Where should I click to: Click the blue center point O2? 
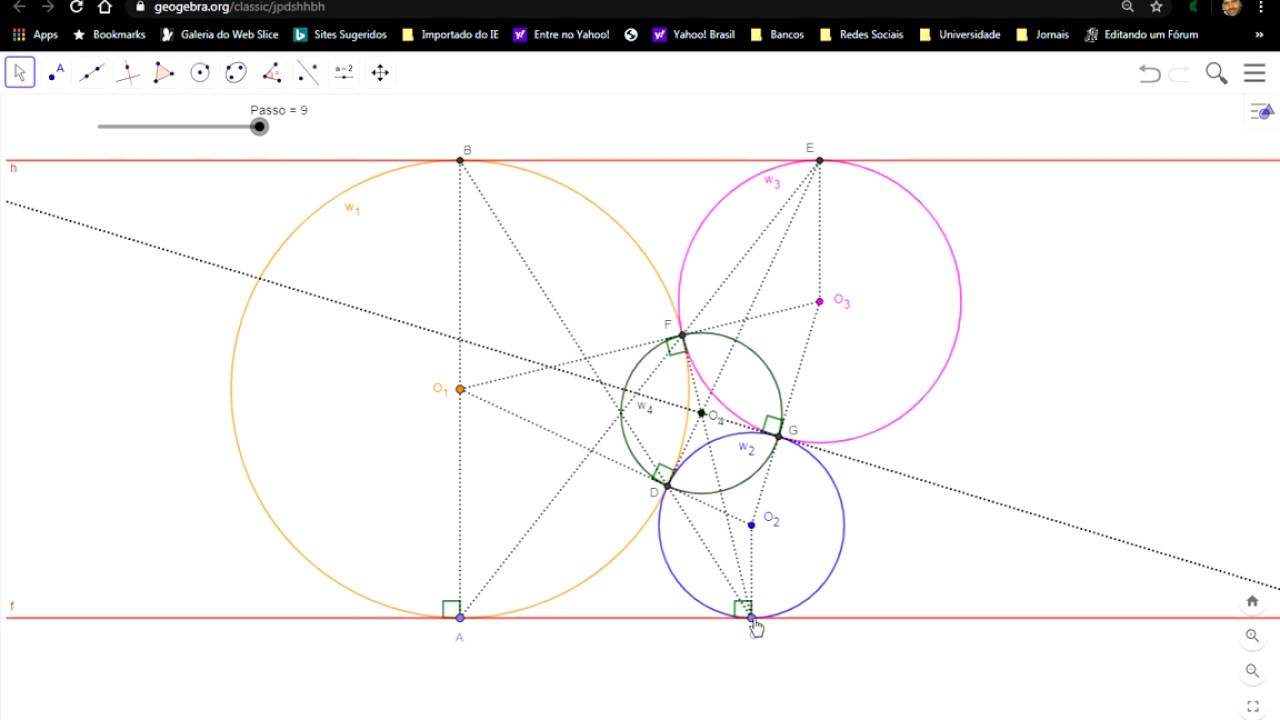point(752,525)
